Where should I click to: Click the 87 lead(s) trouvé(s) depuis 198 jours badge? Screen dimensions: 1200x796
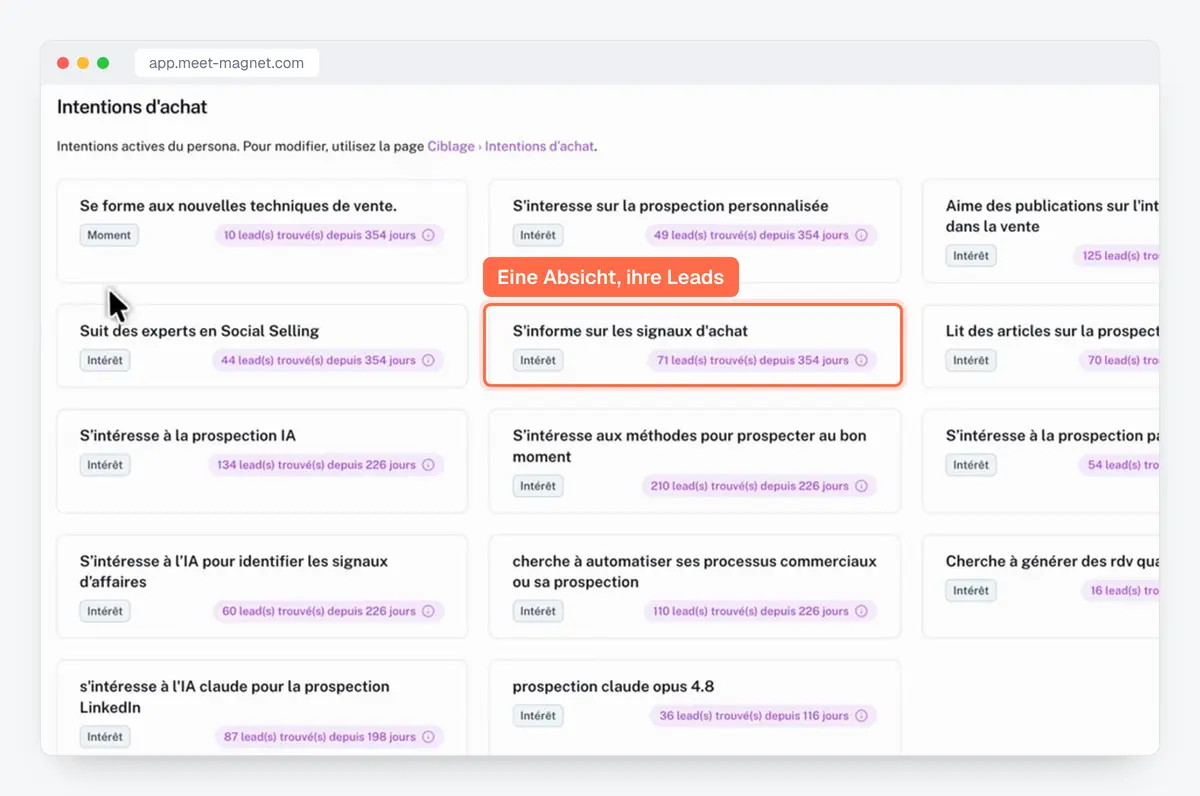pyautogui.click(x=329, y=737)
